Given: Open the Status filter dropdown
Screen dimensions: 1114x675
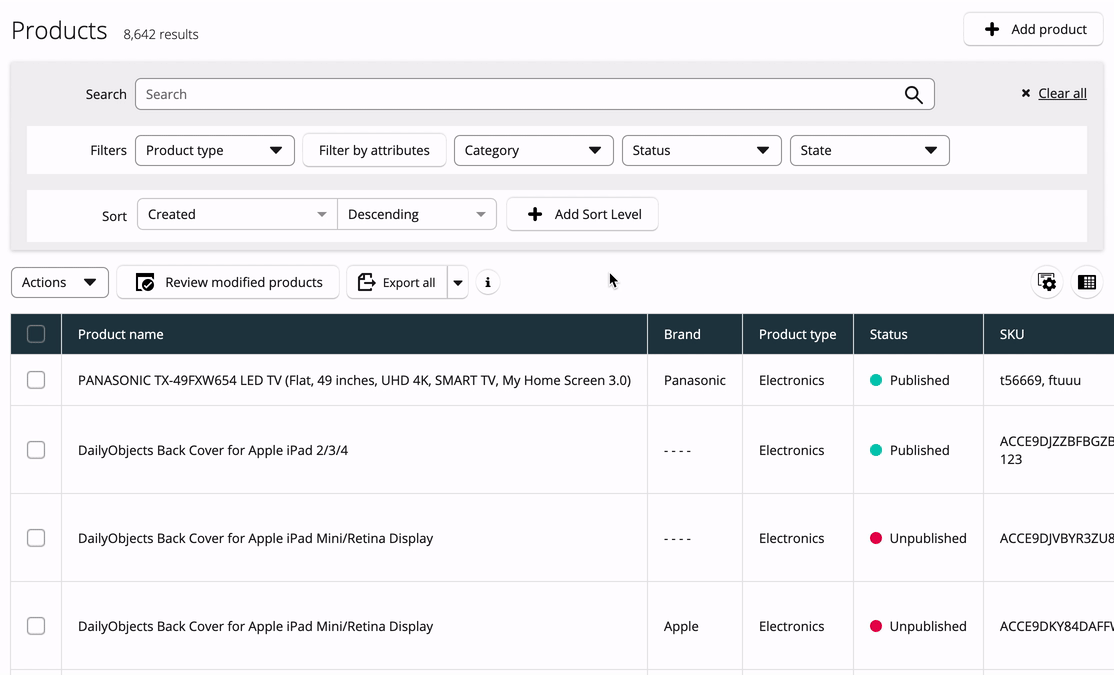Looking at the screenshot, I should (x=701, y=150).
